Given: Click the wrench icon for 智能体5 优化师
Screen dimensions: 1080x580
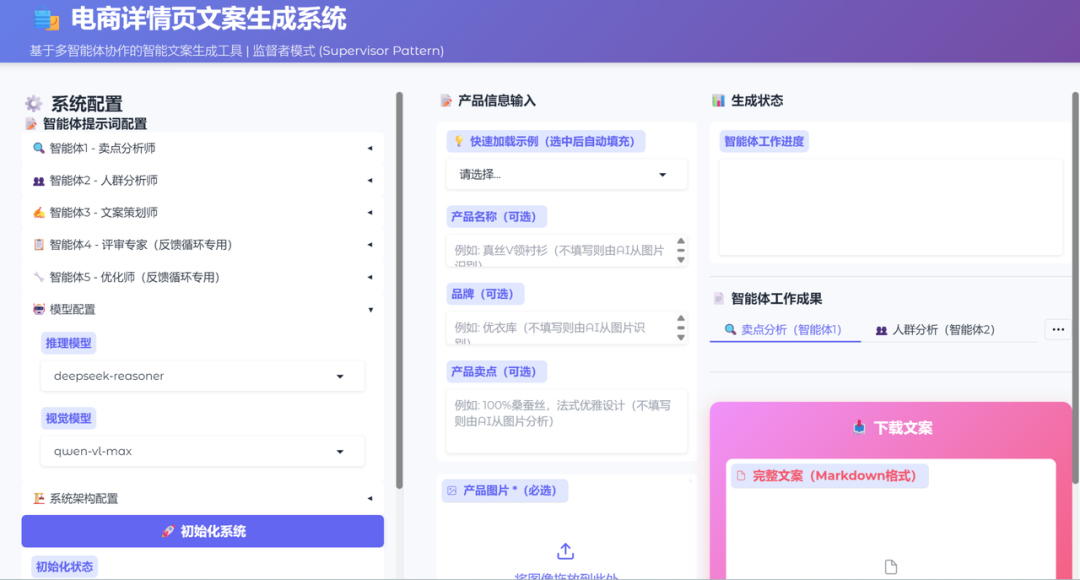Looking at the screenshot, I should (39, 277).
